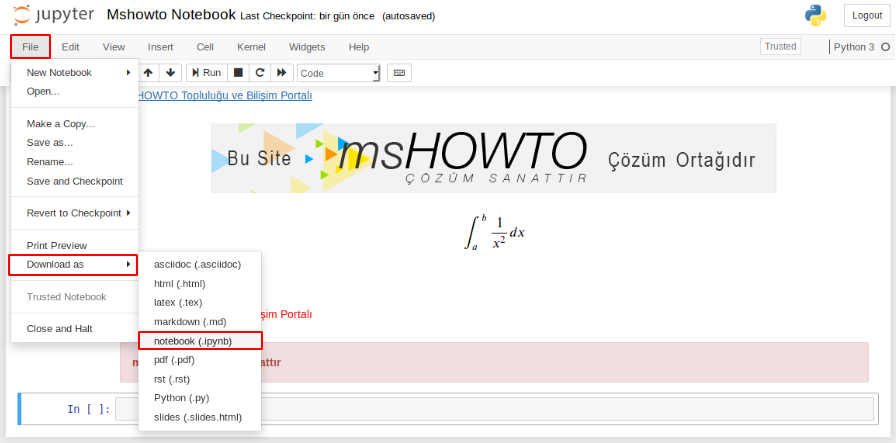Click the In [ ]: cell prompt

(x=89, y=409)
